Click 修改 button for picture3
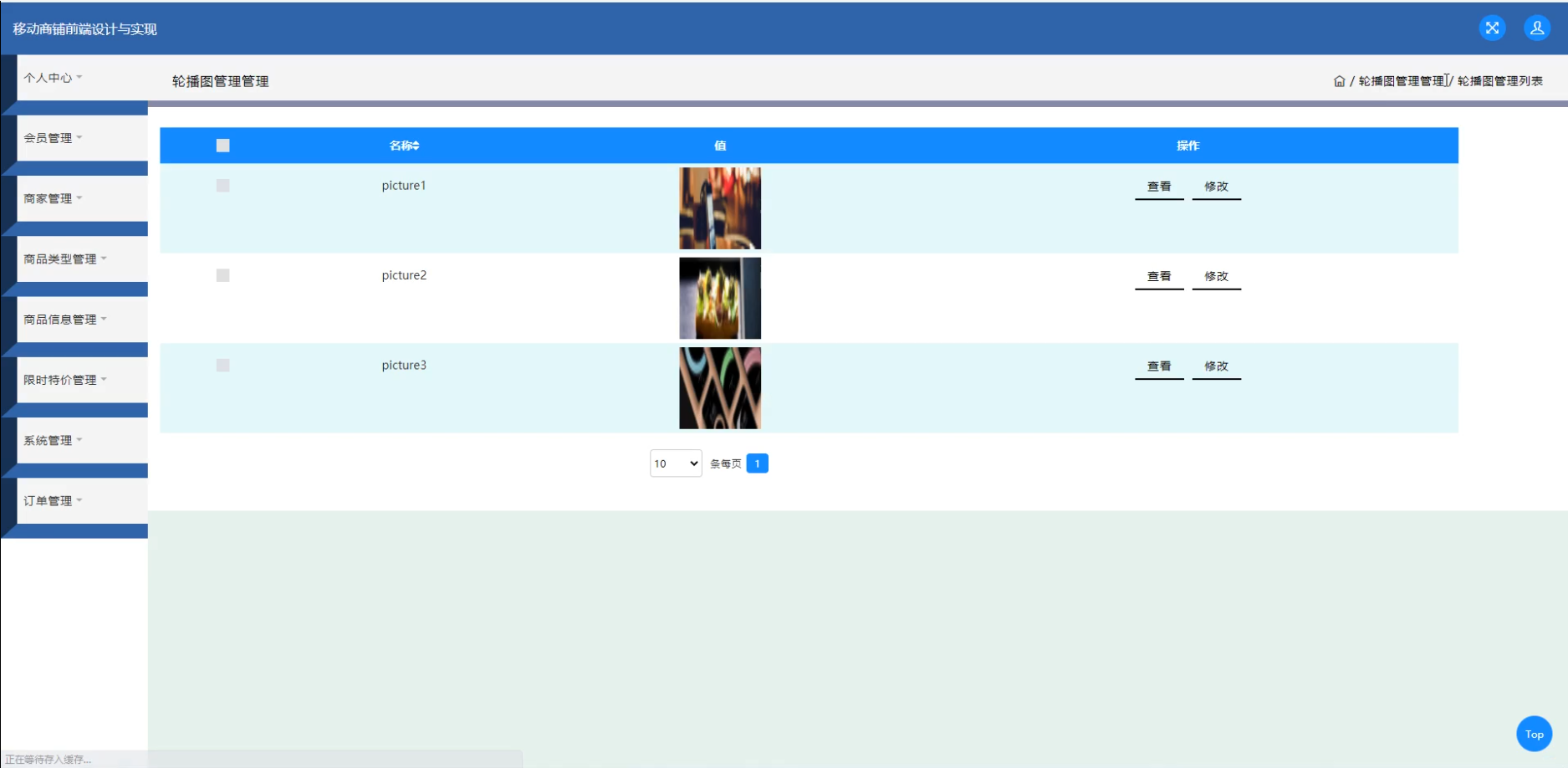Screen dimensions: 1568x768 tap(1217, 366)
